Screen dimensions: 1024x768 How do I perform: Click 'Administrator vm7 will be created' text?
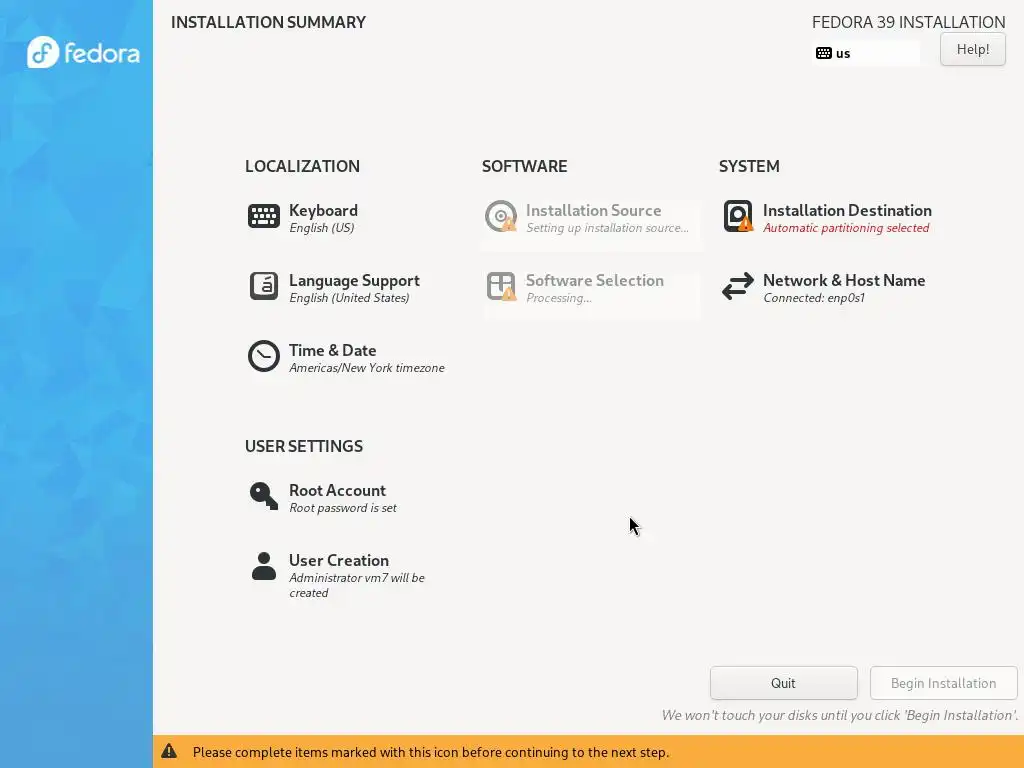tap(357, 585)
